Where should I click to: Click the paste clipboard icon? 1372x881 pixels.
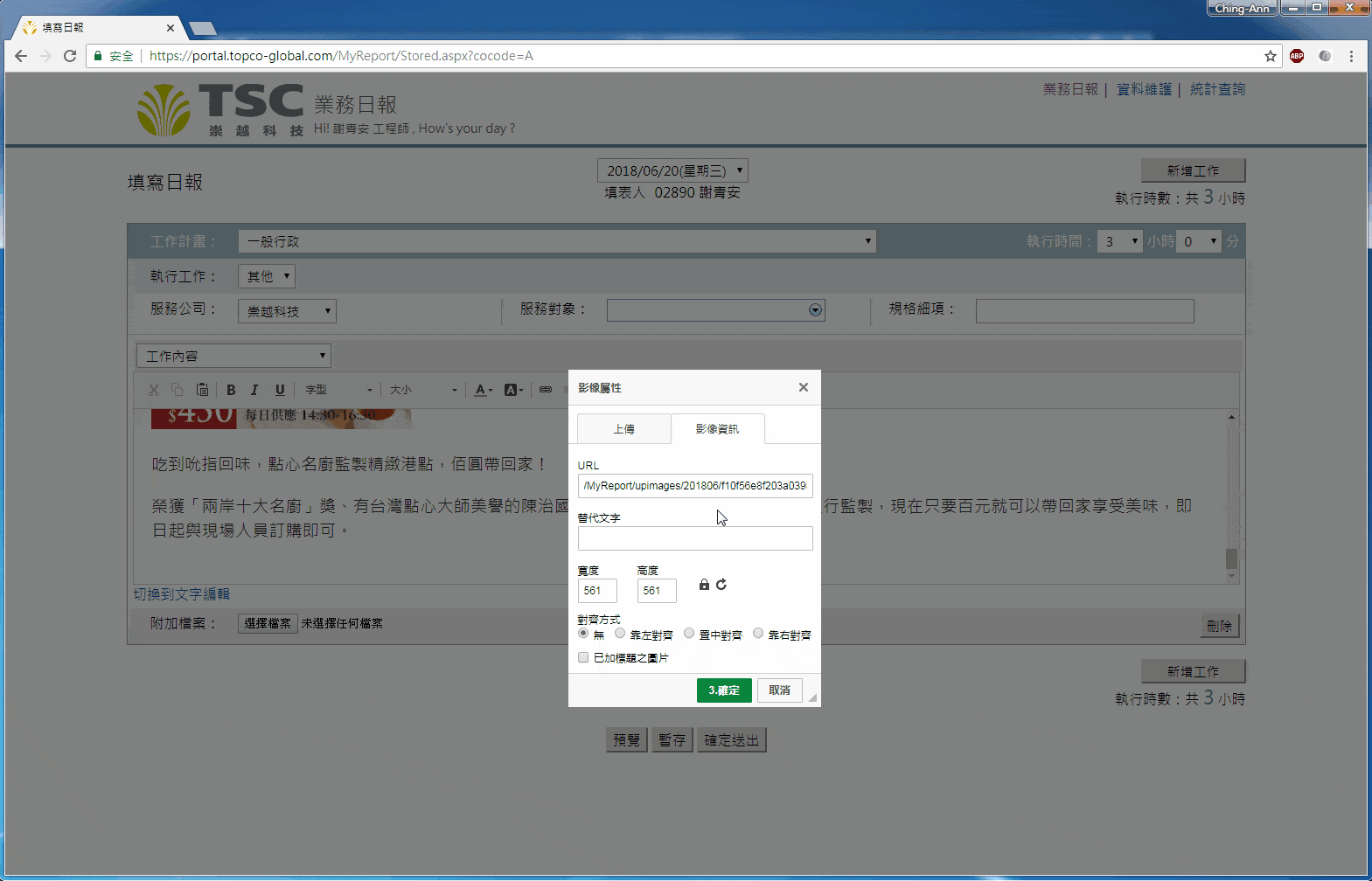point(202,390)
